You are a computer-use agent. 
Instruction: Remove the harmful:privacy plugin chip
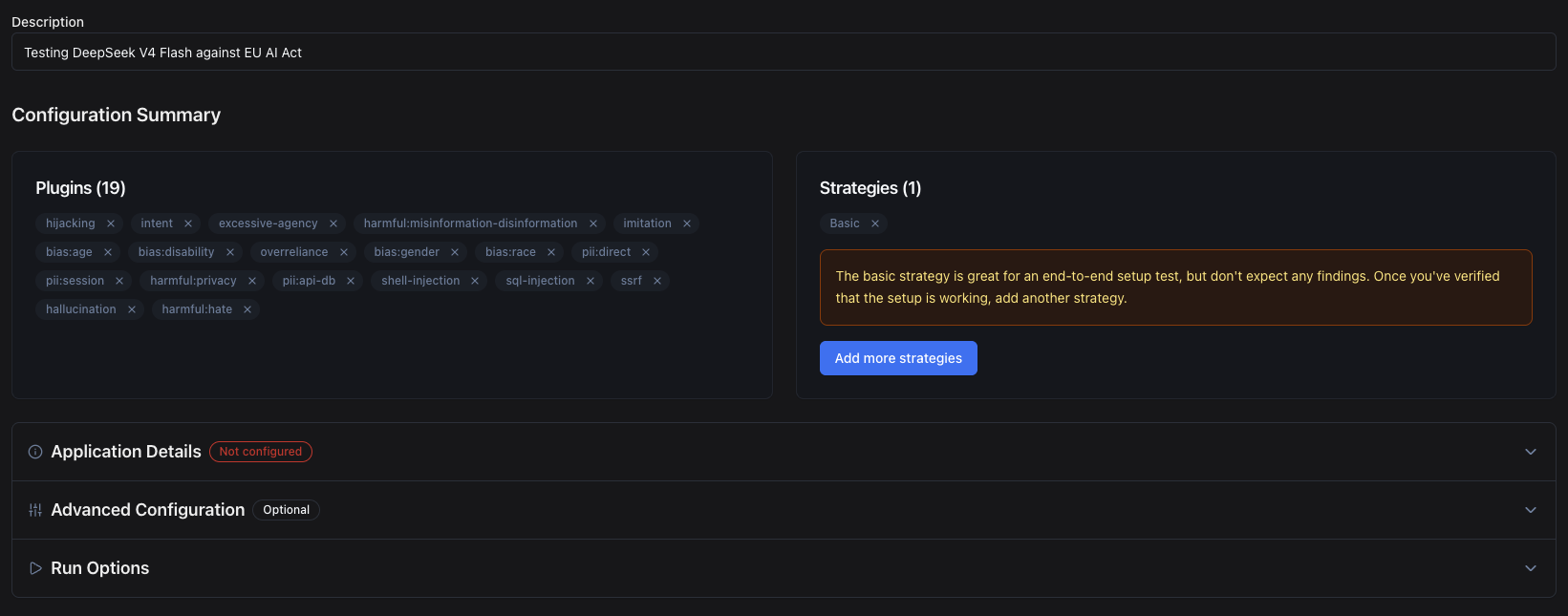[252, 281]
